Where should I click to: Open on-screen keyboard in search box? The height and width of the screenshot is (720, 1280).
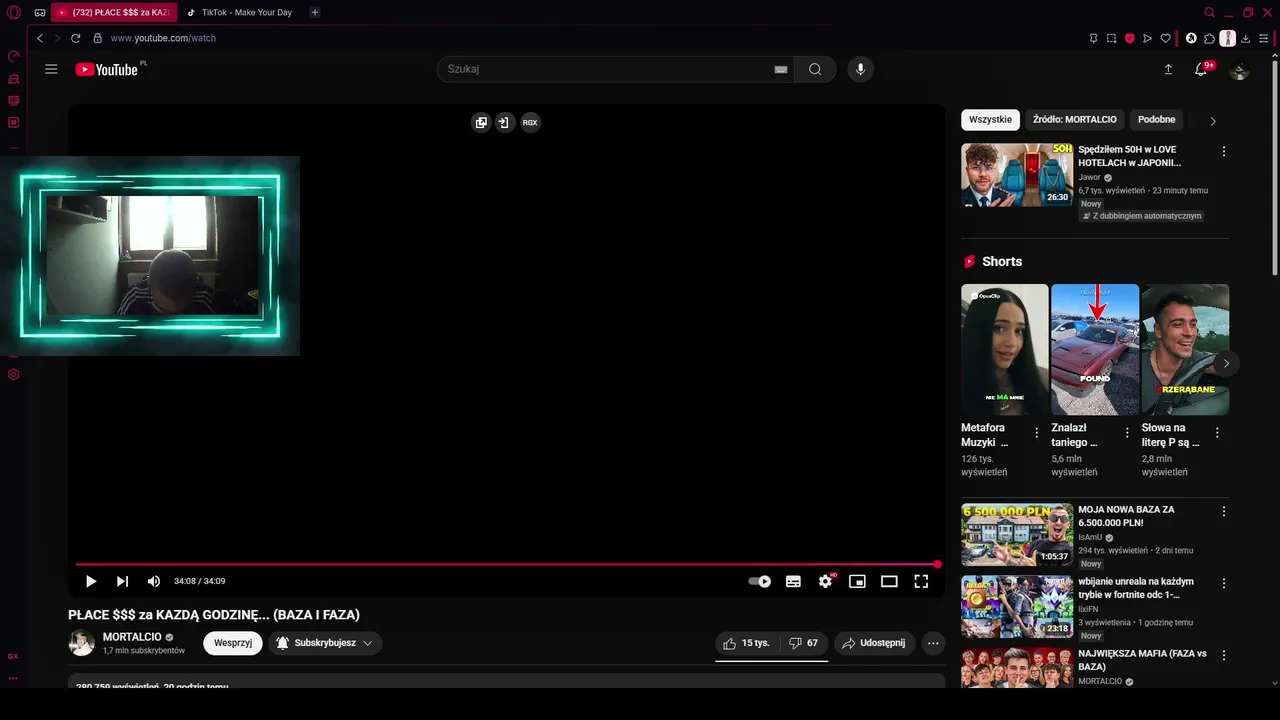point(781,69)
